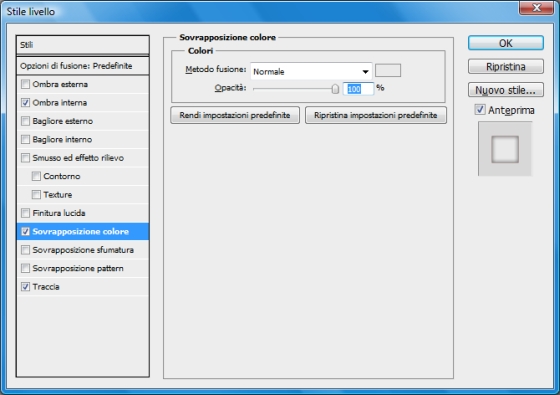Enable the Bagliore esterno checkbox
Viewport: 560px width, 395px height.
point(25,121)
